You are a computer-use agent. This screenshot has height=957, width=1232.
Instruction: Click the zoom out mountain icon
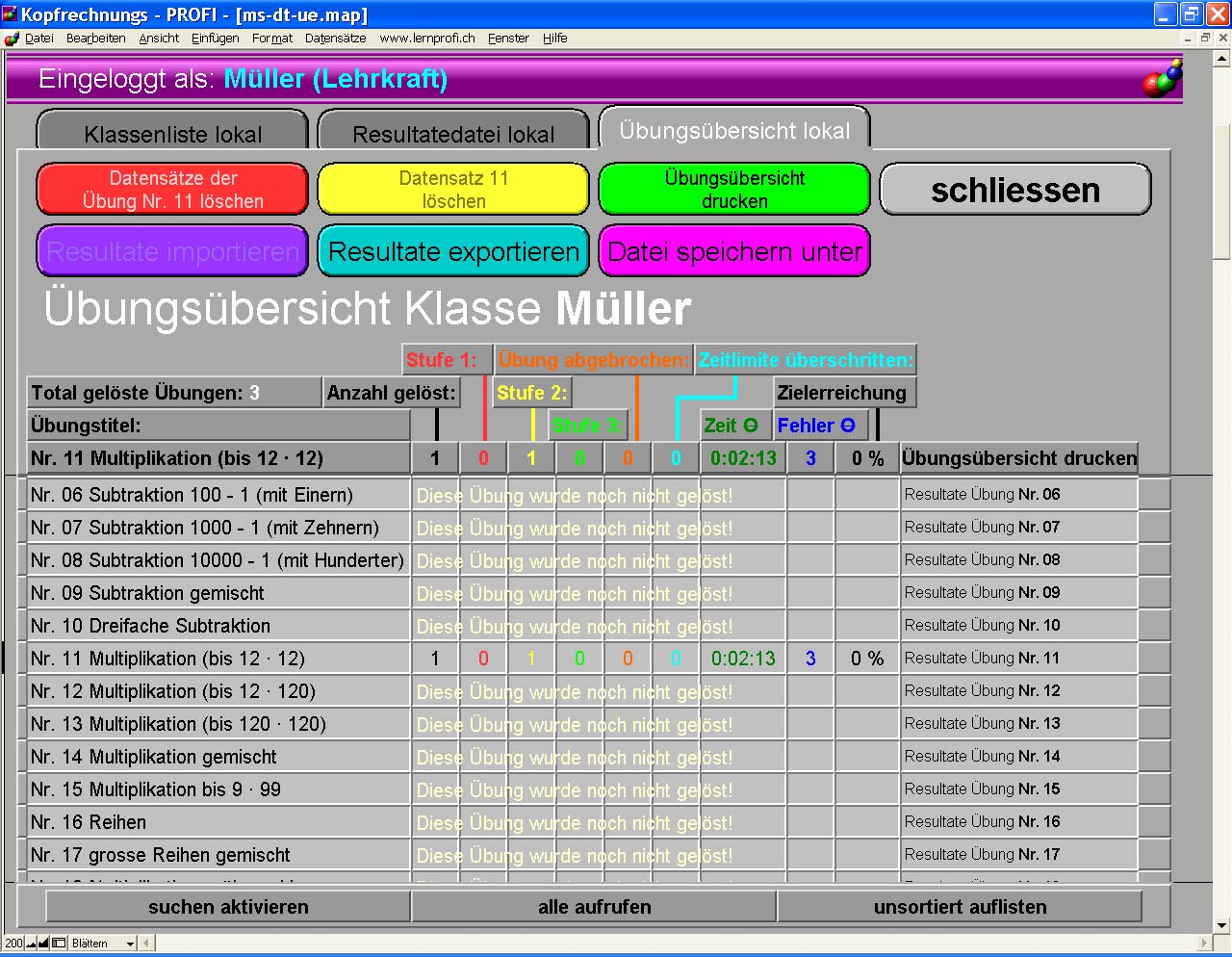pos(31,944)
